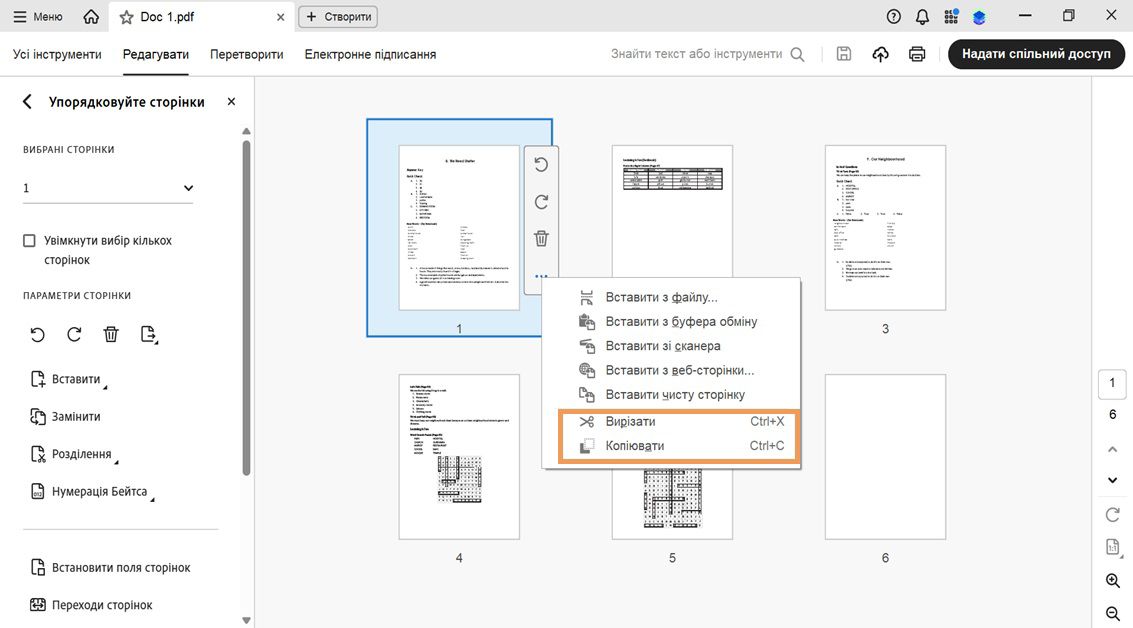1133x628 pixels.
Task: Open the apps grid icon
Action: (951, 17)
